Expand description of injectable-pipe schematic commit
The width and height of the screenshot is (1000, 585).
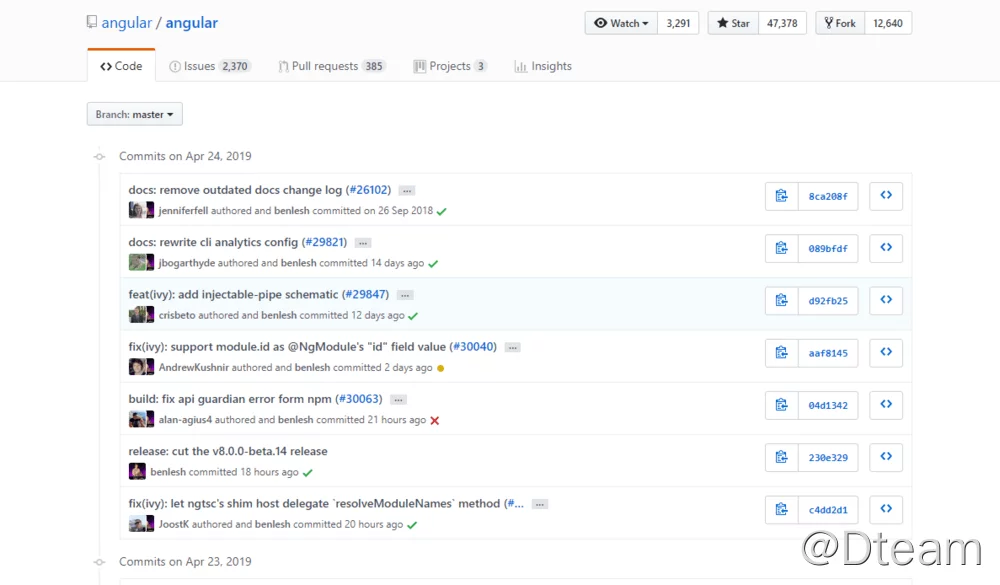point(405,295)
